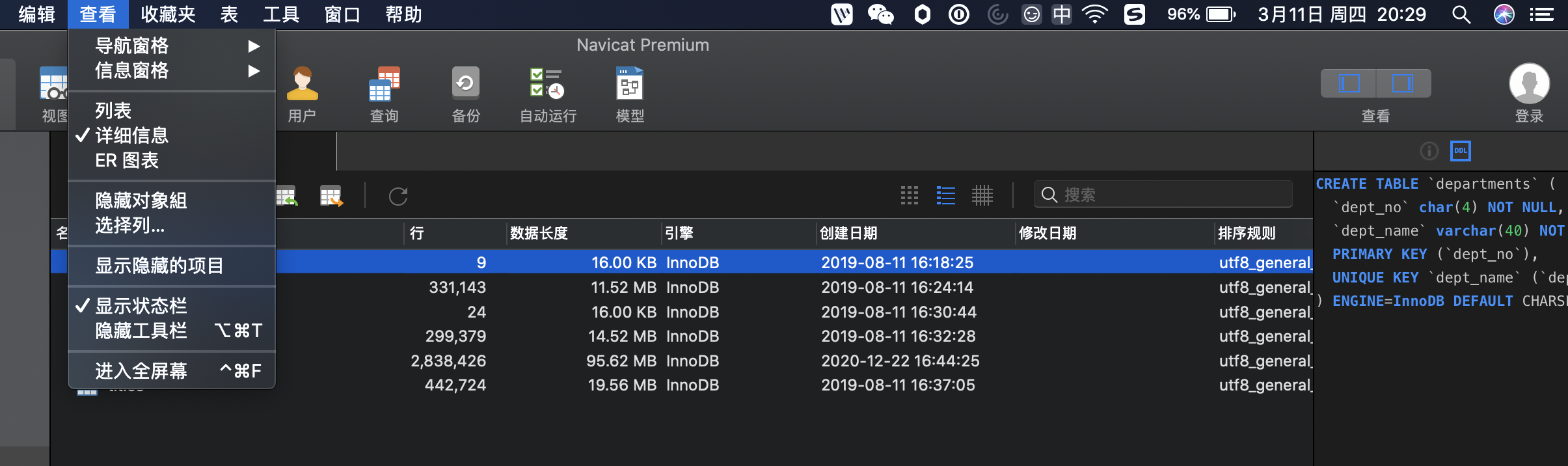This screenshot has height=466, width=1568.
Task: Switch to ER diagram view icon
Action: (x=982, y=195)
